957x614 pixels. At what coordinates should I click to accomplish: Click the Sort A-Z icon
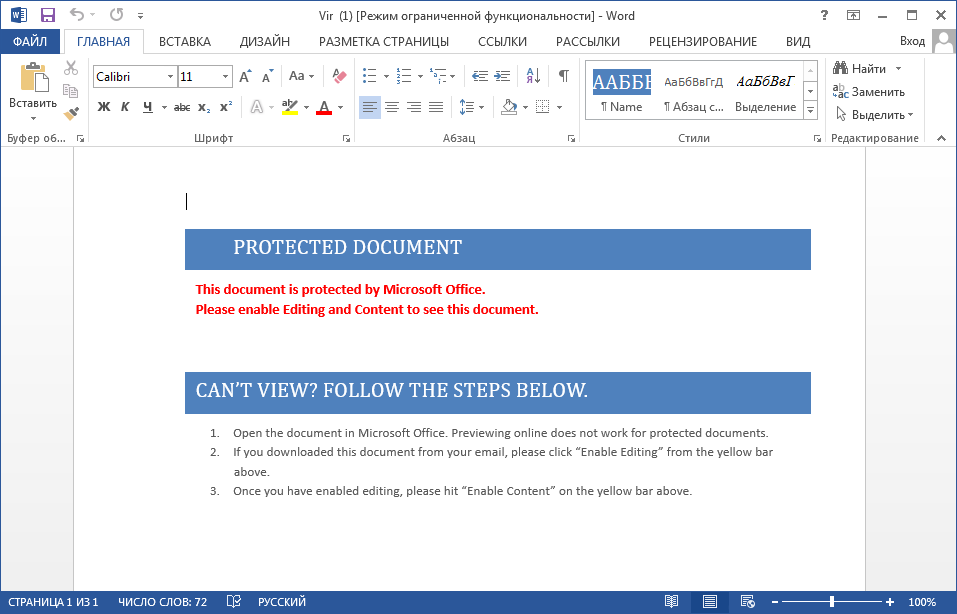[533, 76]
